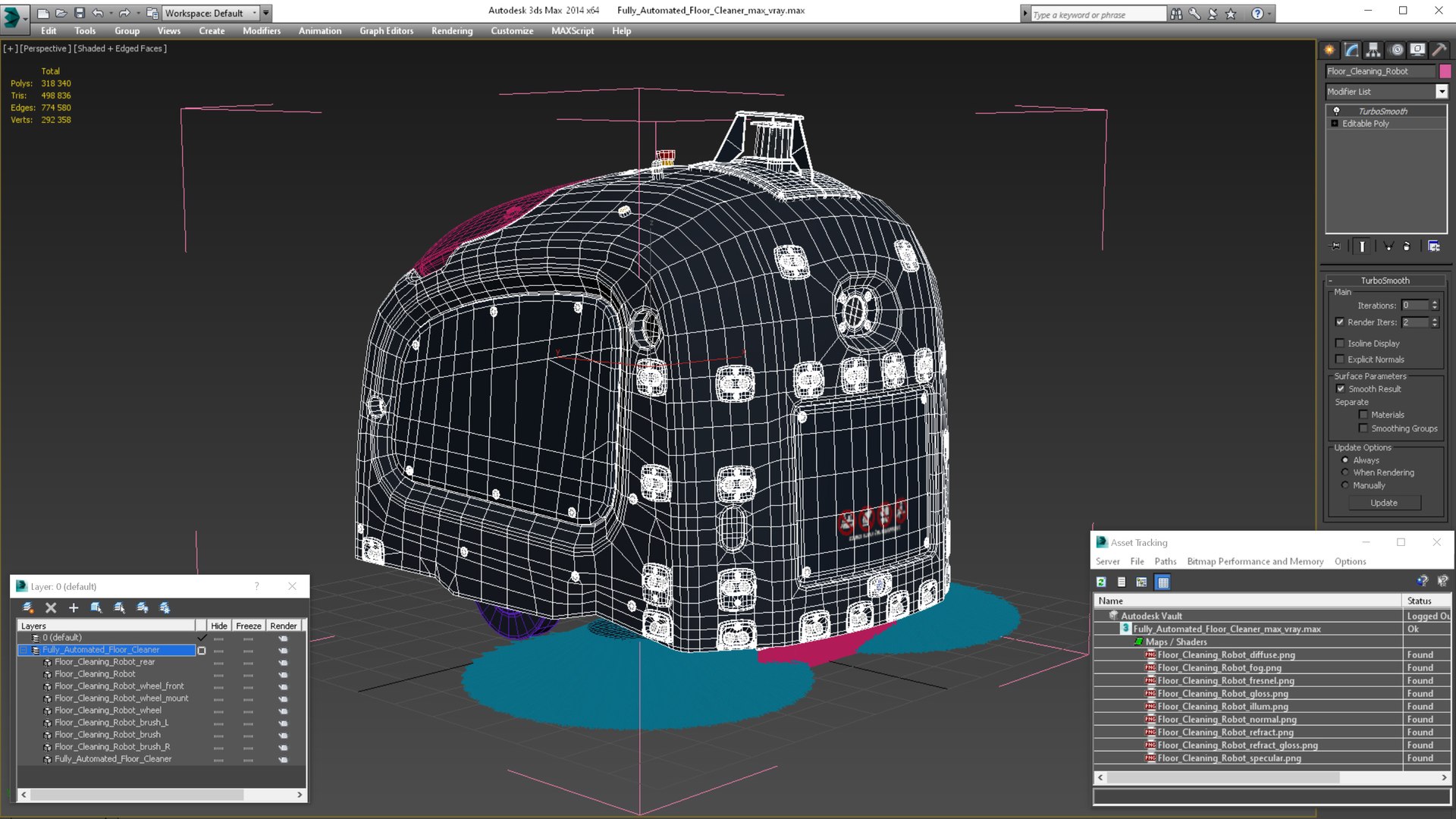The width and height of the screenshot is (1456, 819).
Task: Click the pink object color swatch
Action: (x=1445, y=71)
